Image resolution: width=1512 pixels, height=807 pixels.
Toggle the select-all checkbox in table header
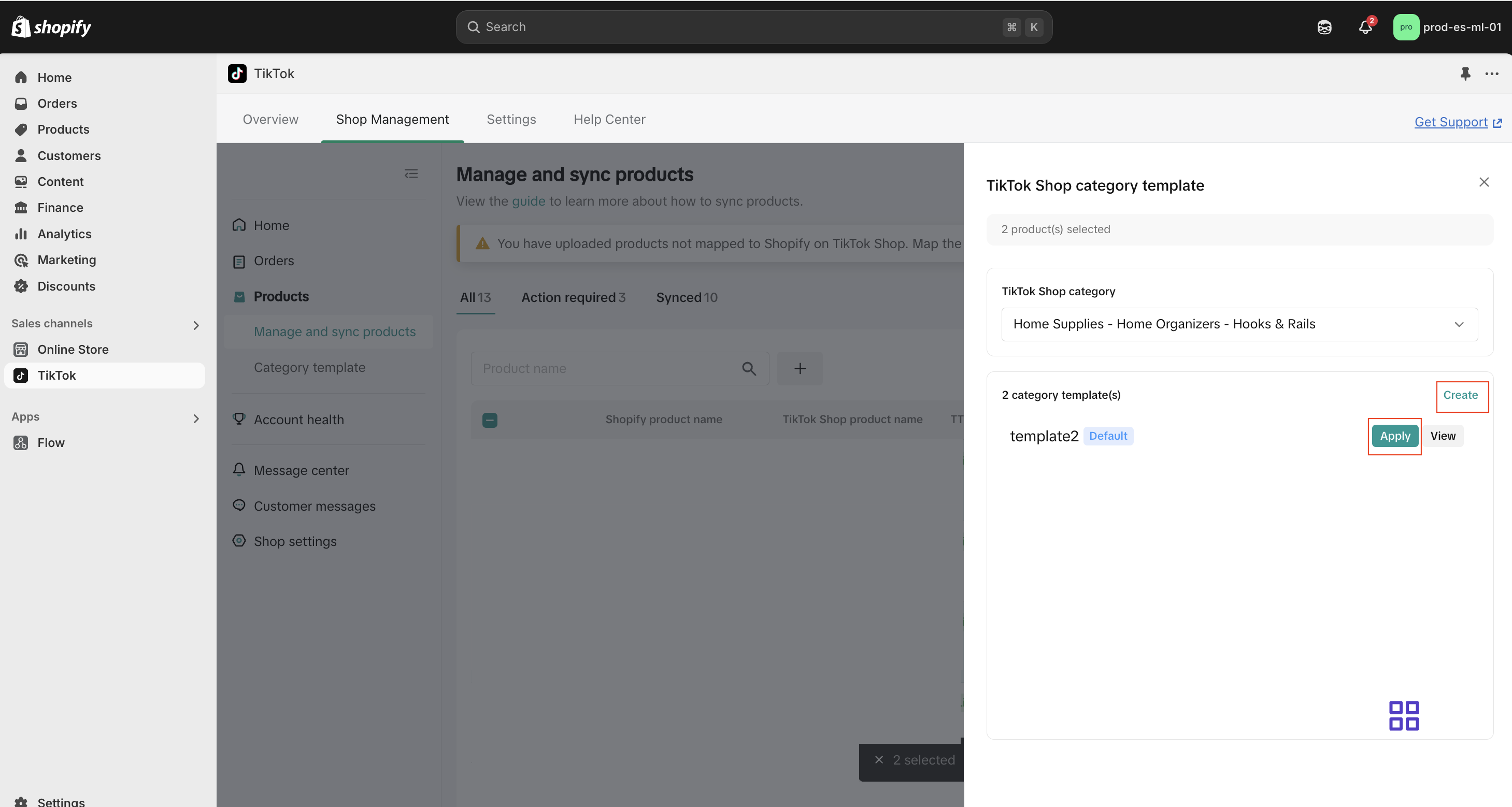click(490, 420)
